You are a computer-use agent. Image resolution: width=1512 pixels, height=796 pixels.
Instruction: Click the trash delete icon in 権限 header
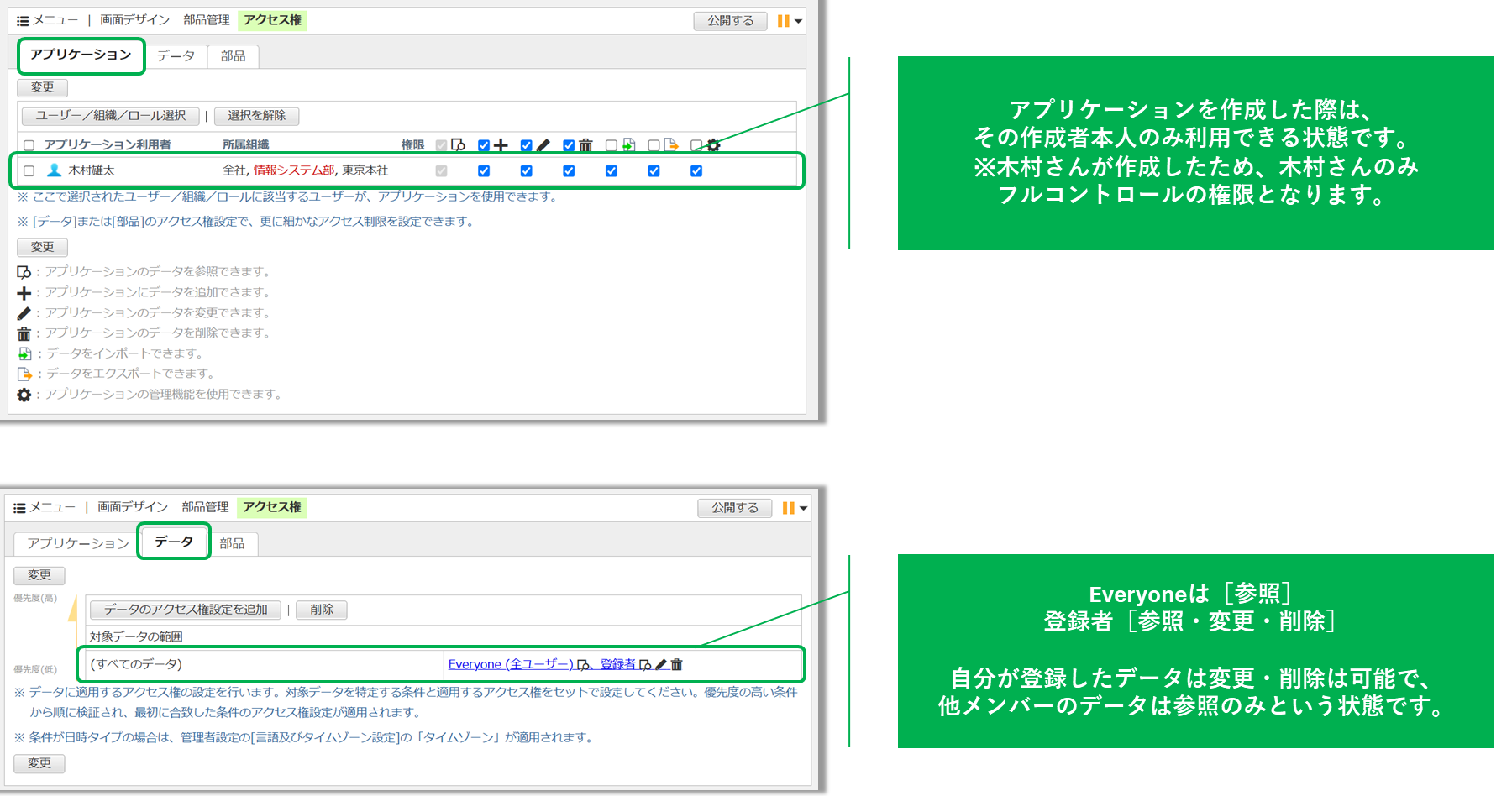pos(585,145)
